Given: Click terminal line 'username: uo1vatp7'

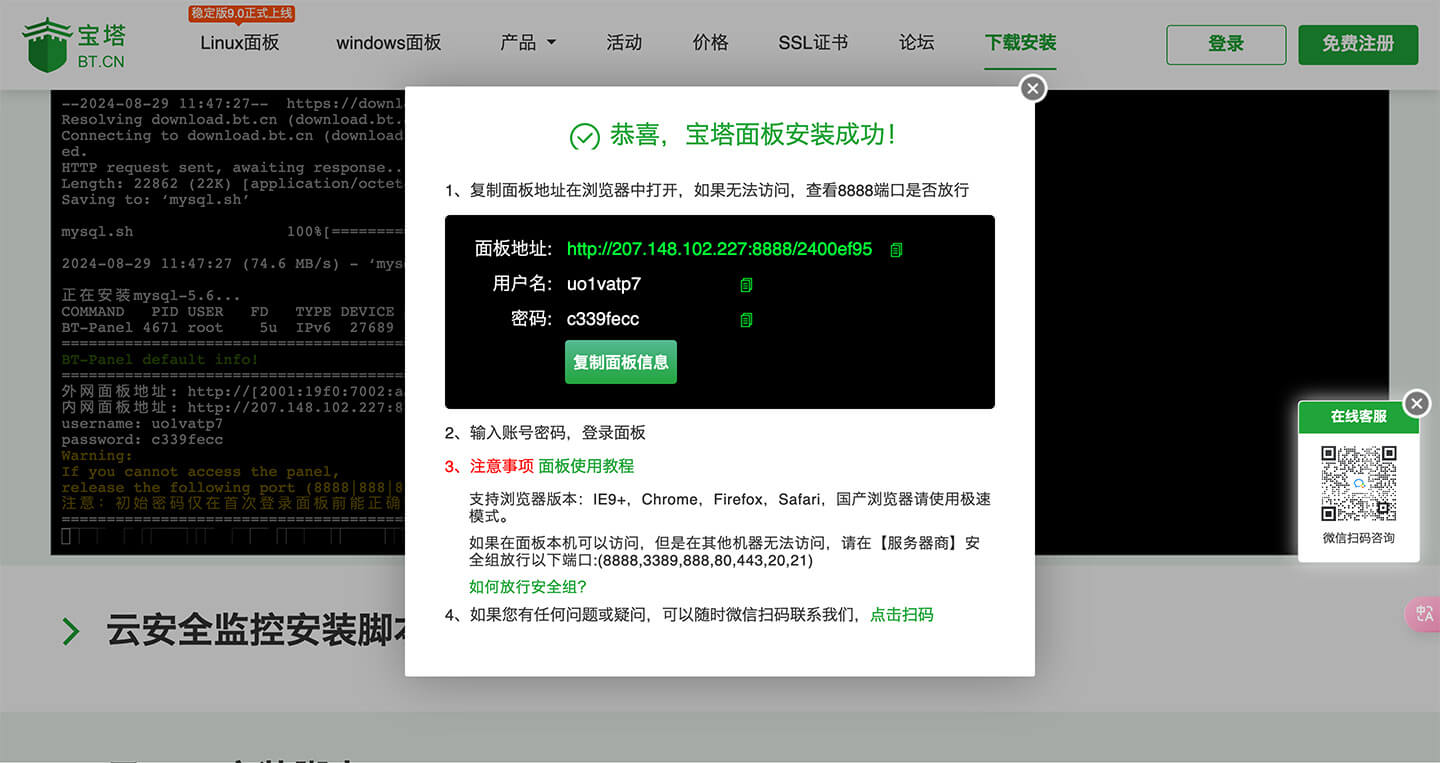Looking at the screenshot, I should point(142,424).
